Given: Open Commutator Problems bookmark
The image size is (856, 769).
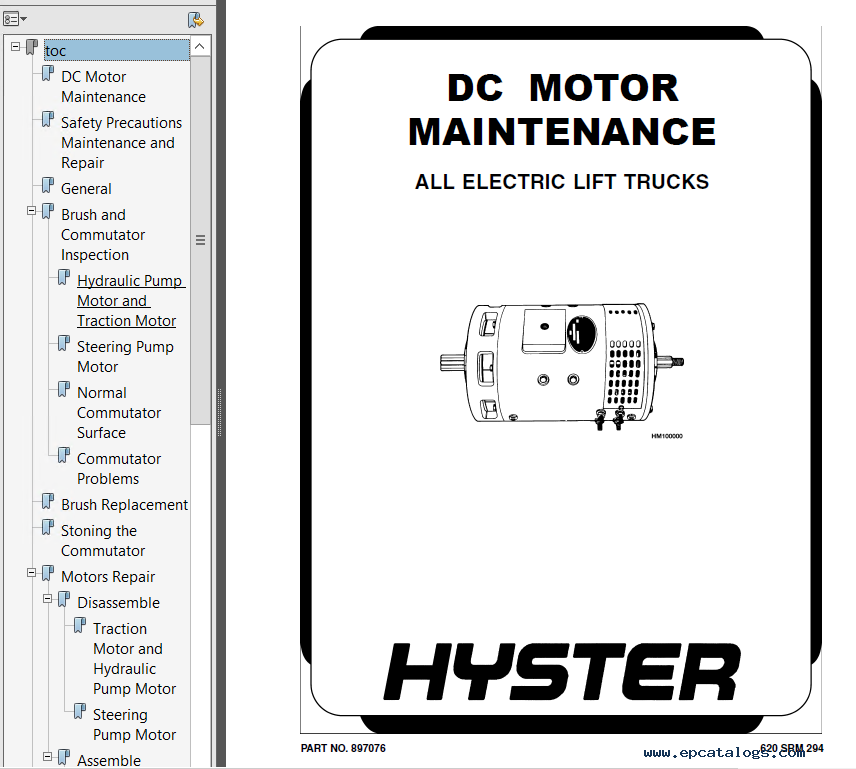Looking at the screenshot, I should 118,468.
